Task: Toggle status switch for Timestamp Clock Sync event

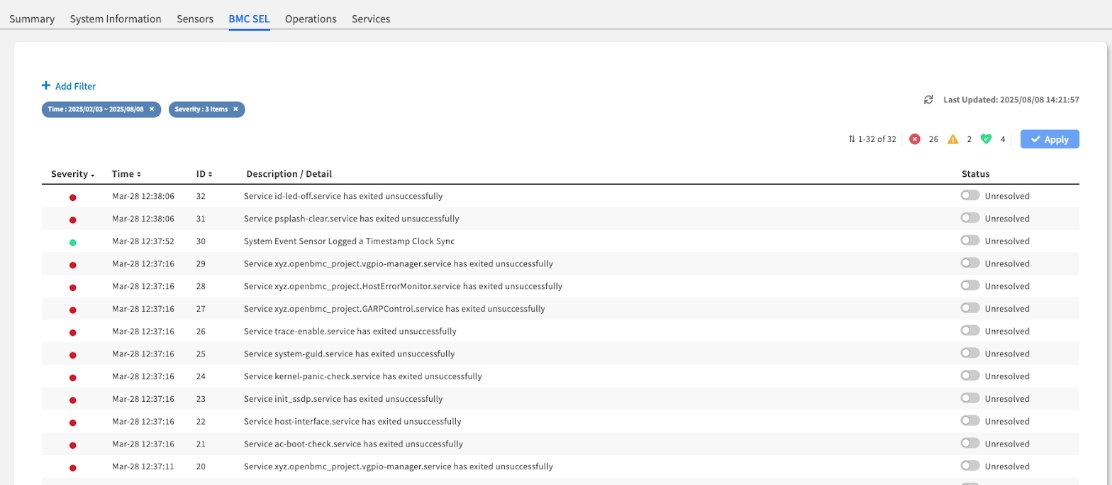Action: pyautogui.click(x=969, y=241)
